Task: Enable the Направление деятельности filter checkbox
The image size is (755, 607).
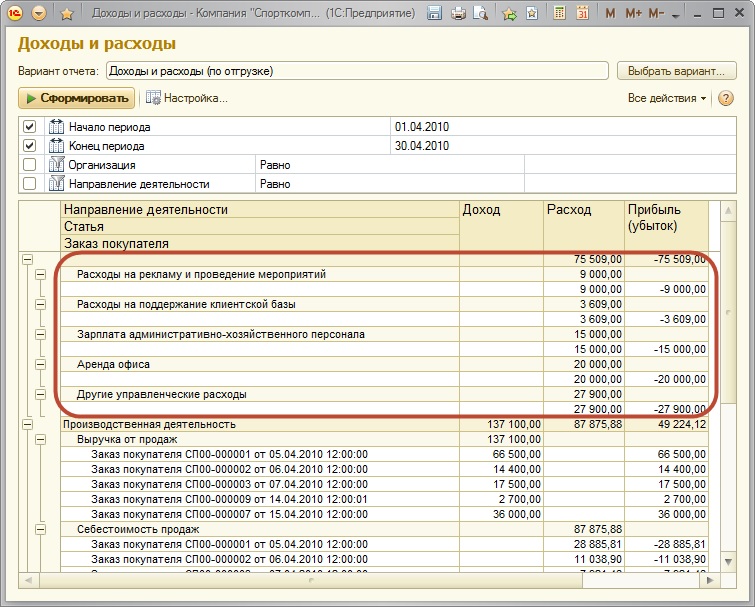Action: (x=29, y=184)
